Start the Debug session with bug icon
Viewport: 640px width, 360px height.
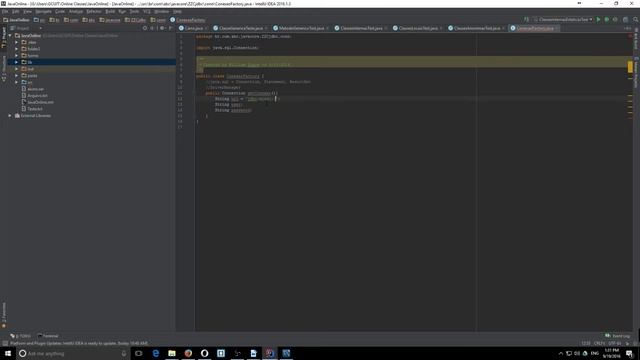(x=607, y=20)
